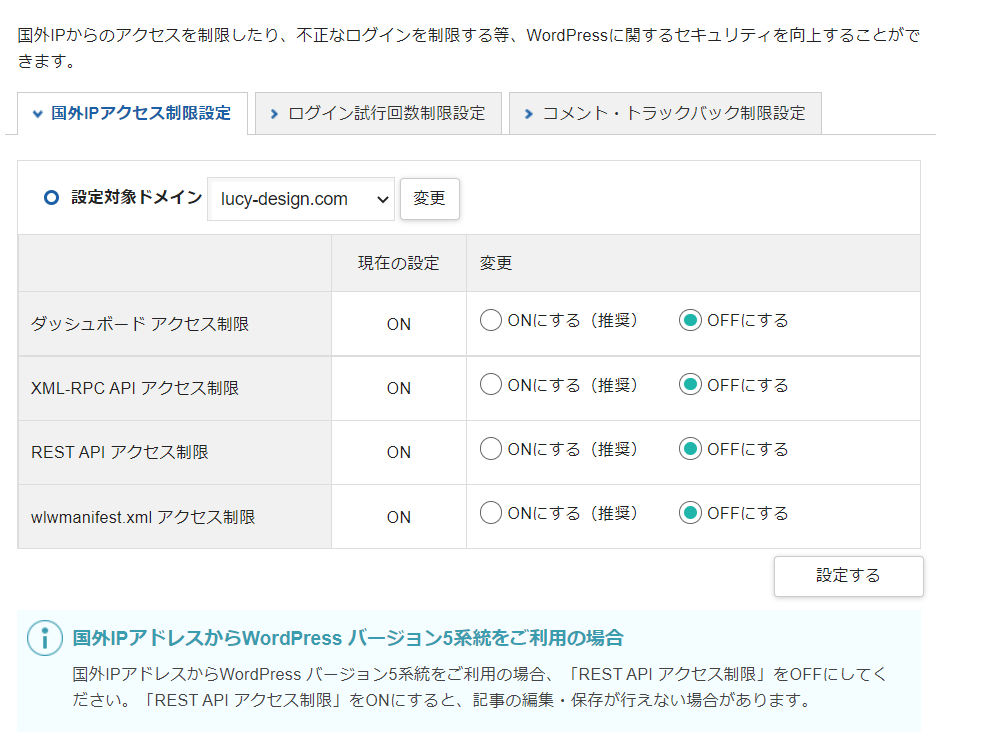
Task: Open the lucy-design.com domain dropdown
Action: pos(301,199)
